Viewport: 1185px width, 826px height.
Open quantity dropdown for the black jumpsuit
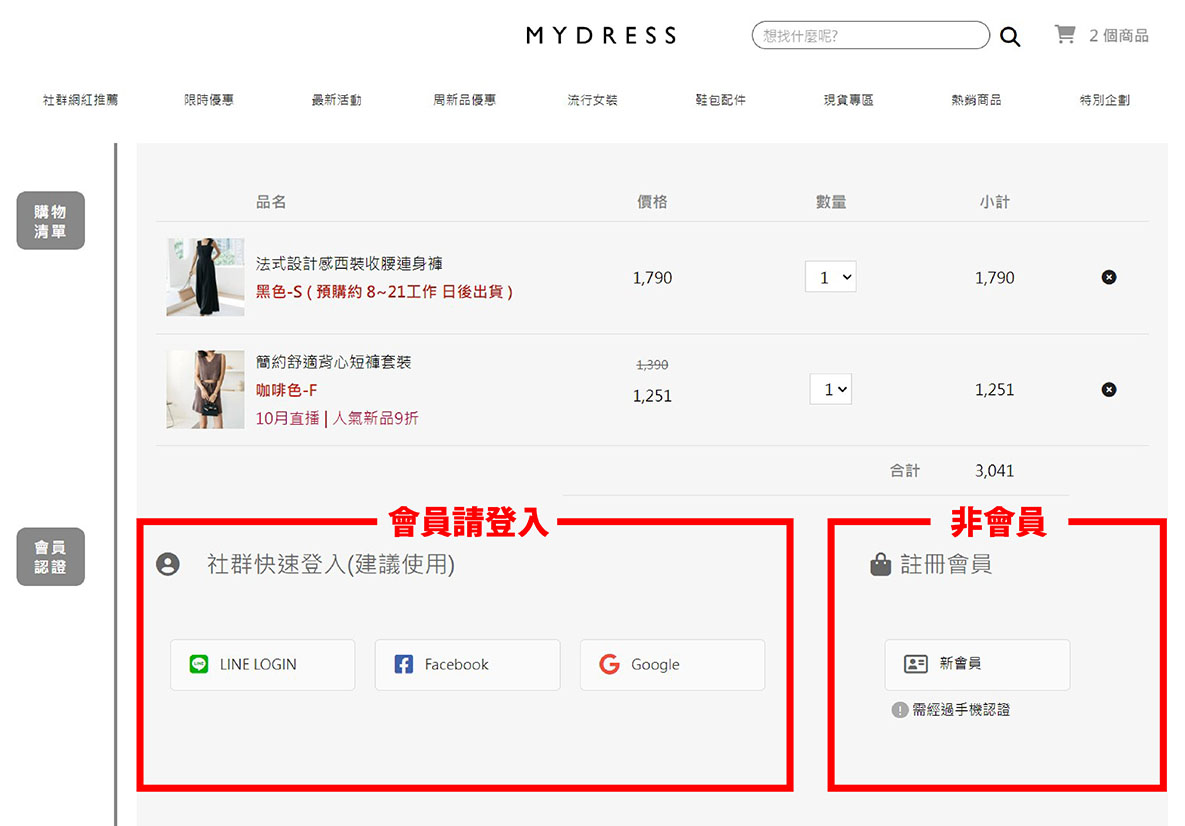(x=831, y=277)
